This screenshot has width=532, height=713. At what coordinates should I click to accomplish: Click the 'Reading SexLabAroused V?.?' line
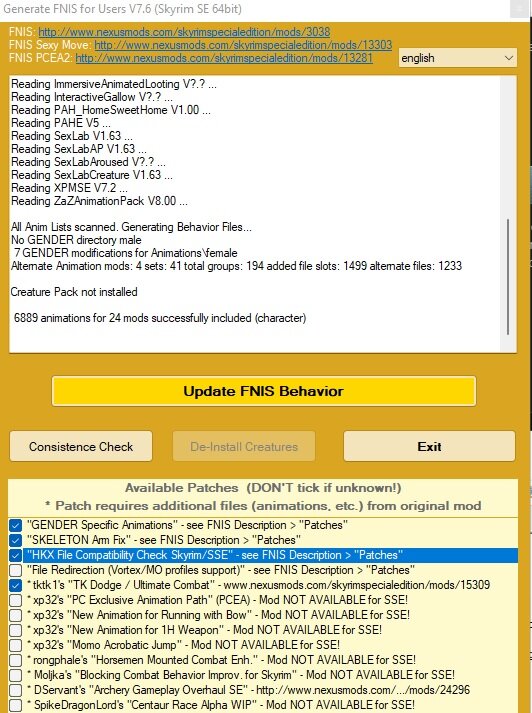coord(88,162)
